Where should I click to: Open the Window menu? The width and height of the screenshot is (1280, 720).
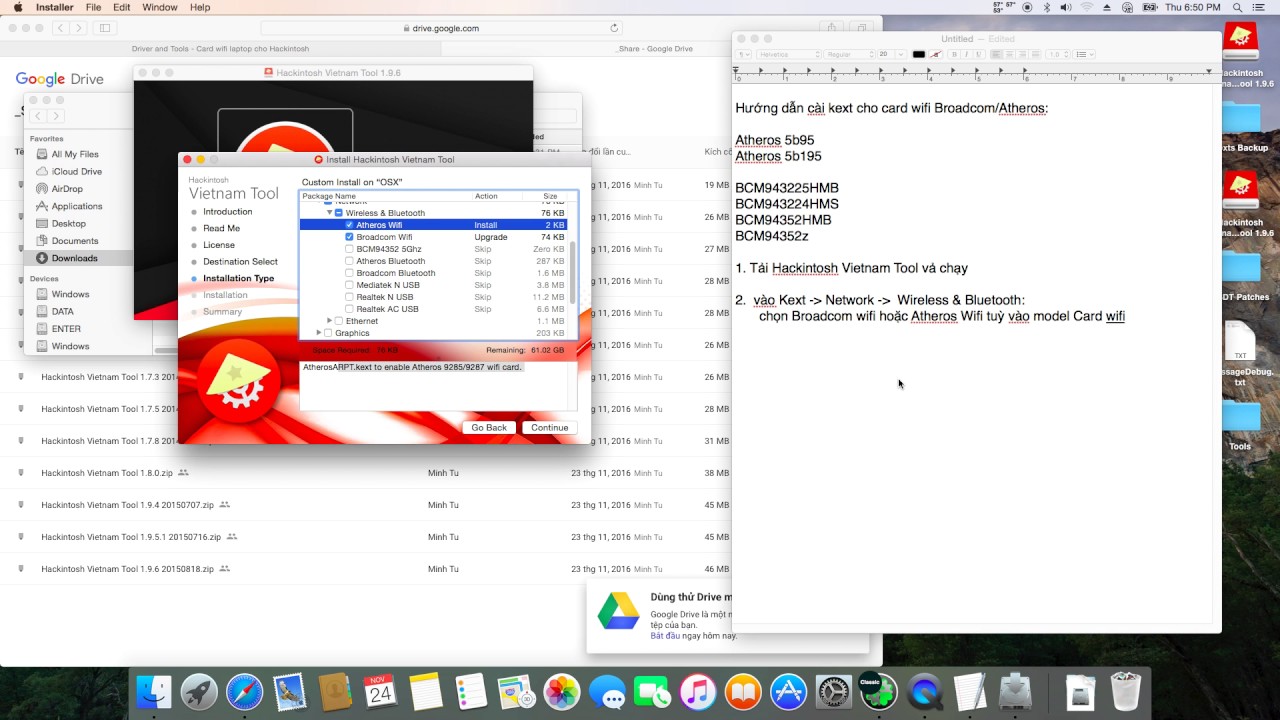coord(160,7)
